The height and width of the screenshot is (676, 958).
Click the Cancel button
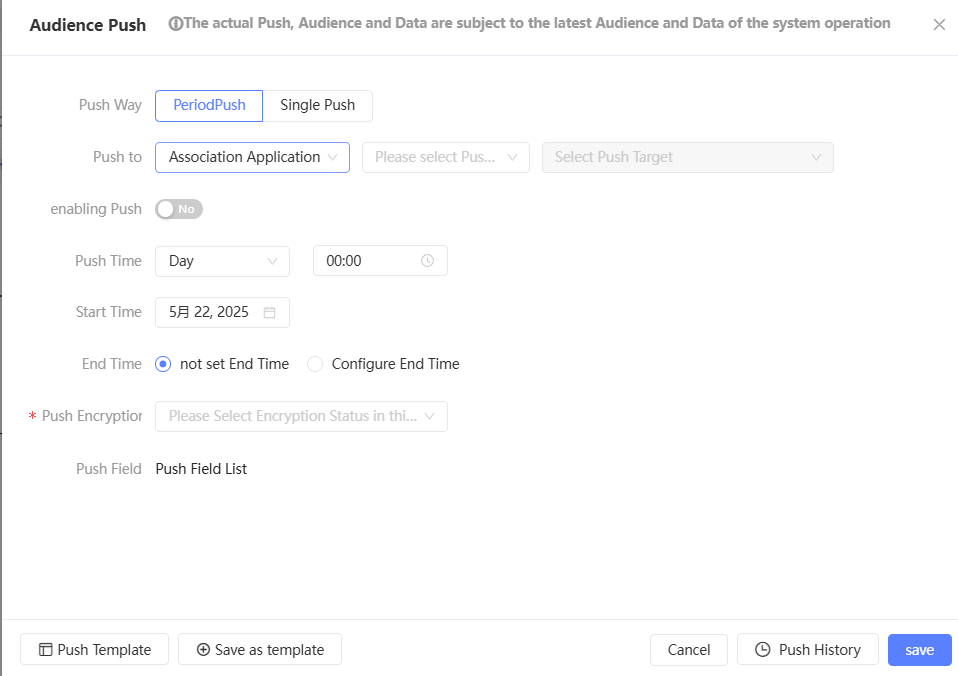point(688,650)
